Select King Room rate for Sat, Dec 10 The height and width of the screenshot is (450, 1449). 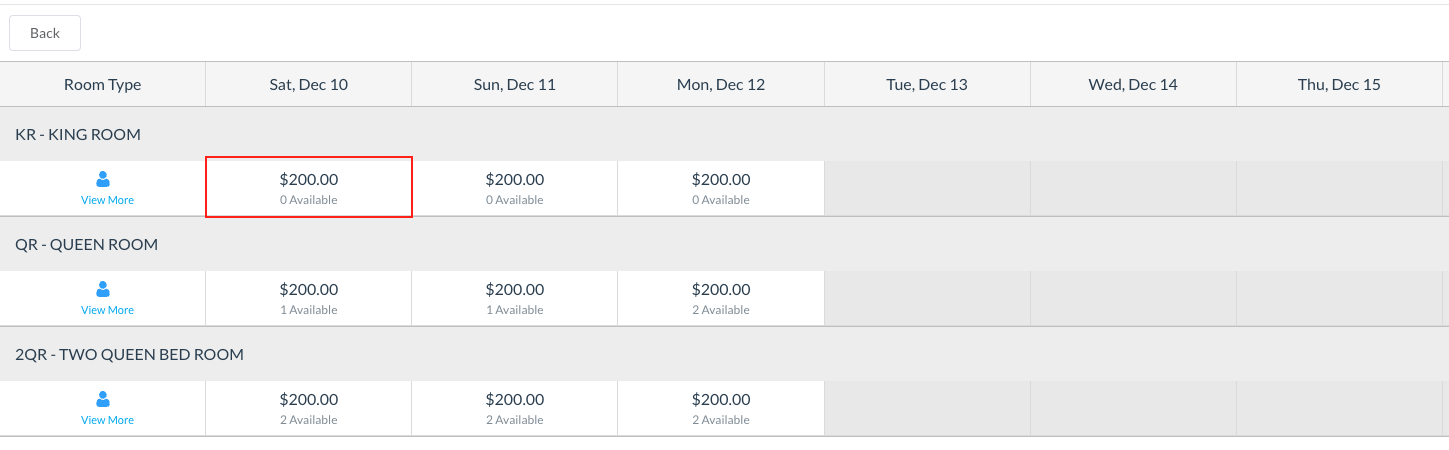[x=309, y=187]
